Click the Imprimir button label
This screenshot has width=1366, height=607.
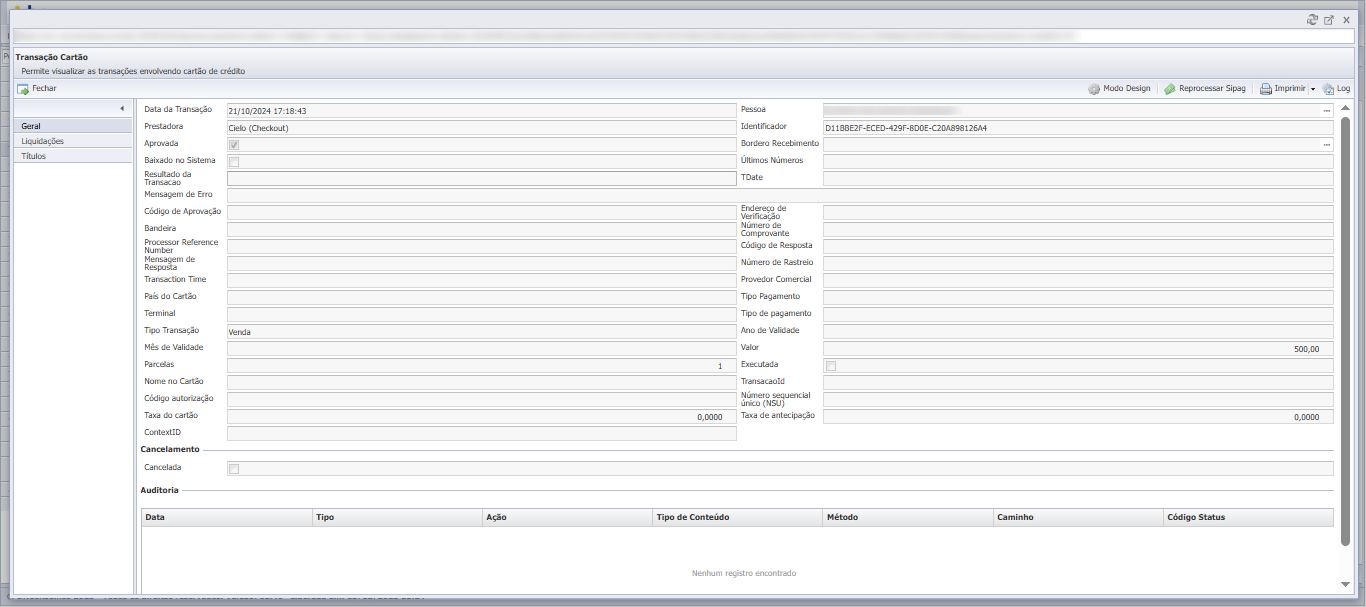point(1290,89)
